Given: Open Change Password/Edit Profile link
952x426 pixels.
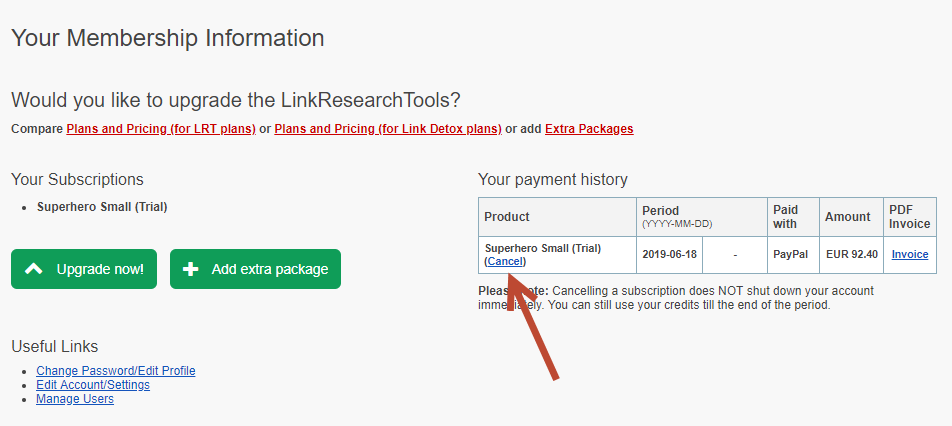Looking at the screenshot, I should 116,371.
